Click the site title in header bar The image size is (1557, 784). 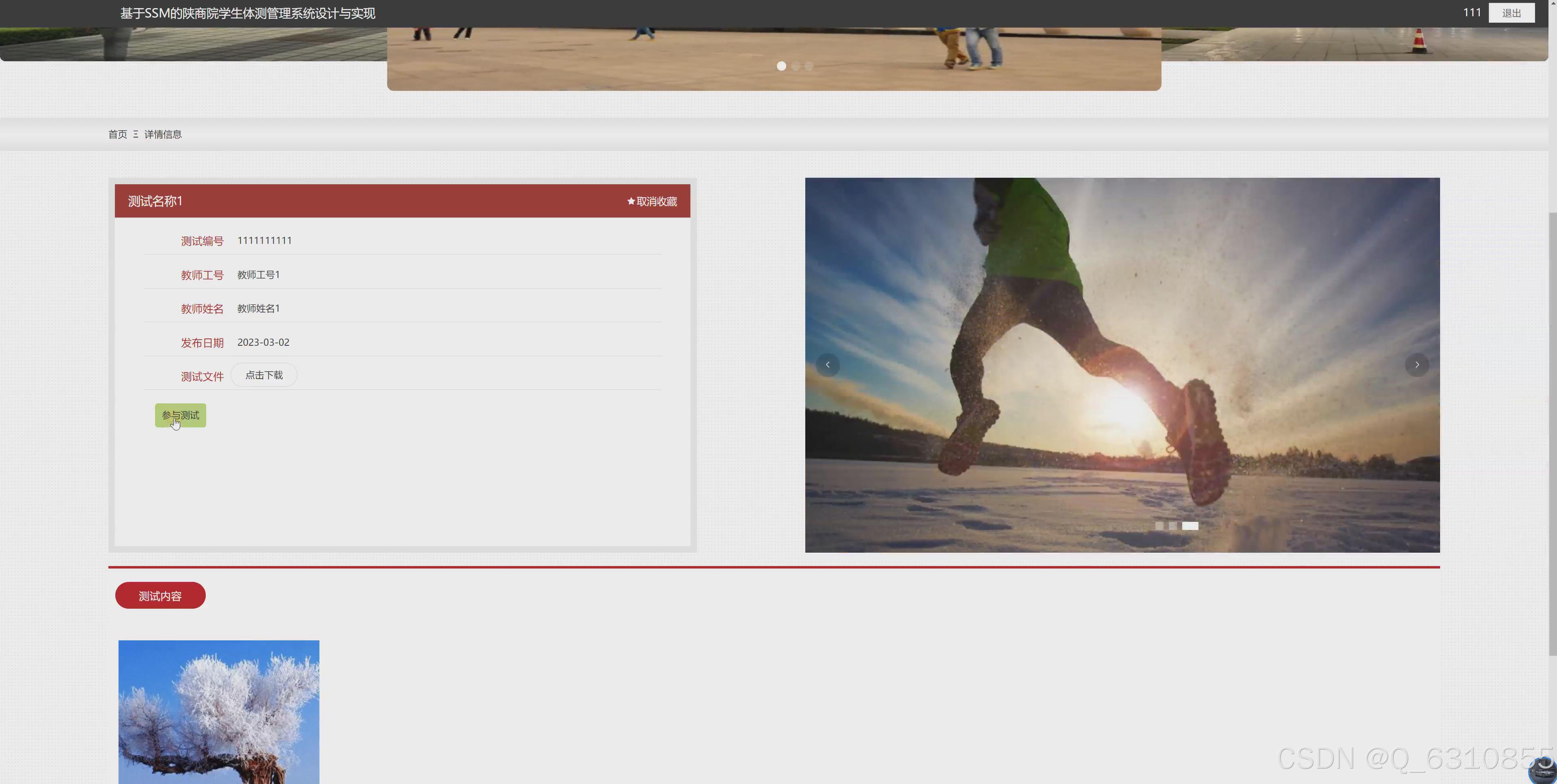[248, 13]
